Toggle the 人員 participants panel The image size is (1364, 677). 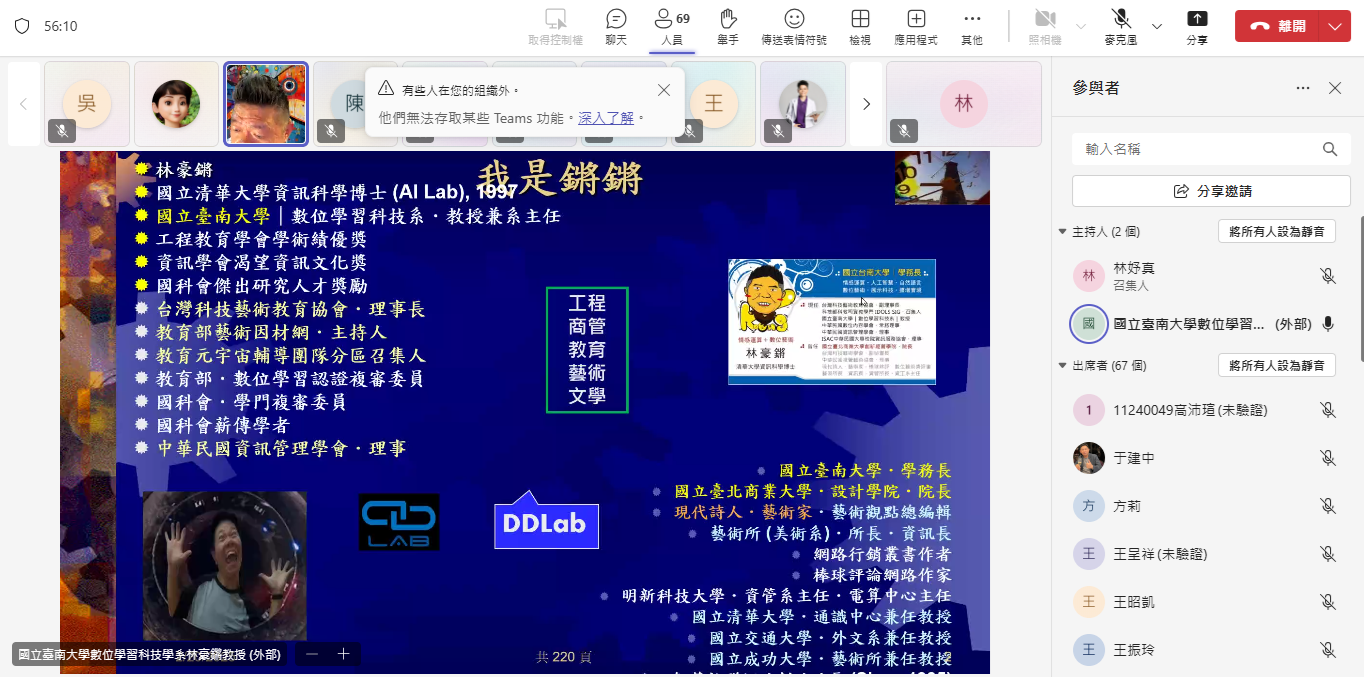click(672, 26)
